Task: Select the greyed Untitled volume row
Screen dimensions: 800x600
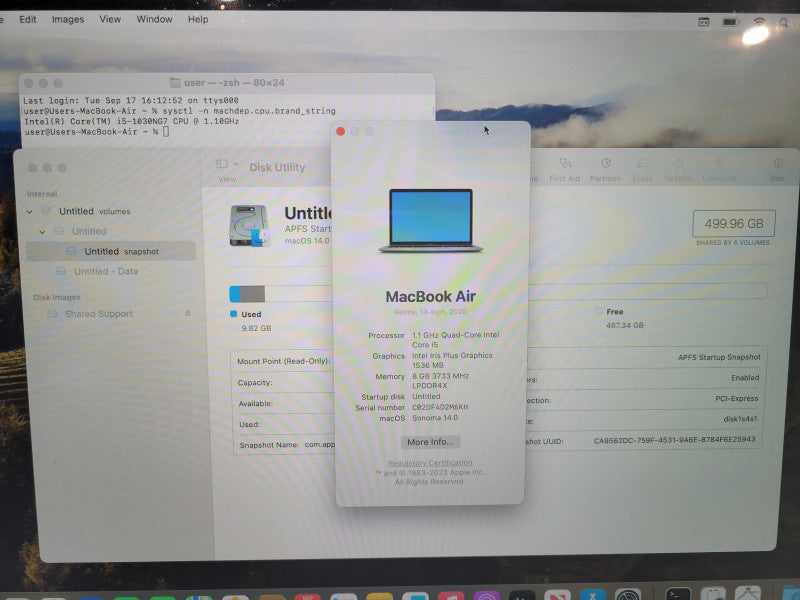Action: [89, 231]
